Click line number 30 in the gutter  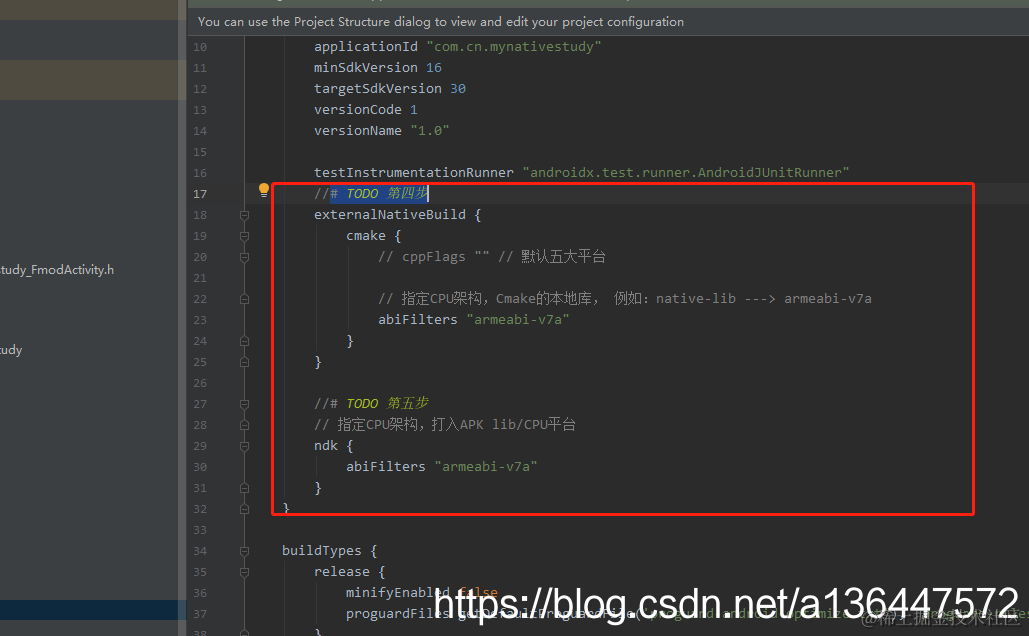click(200, 467)
